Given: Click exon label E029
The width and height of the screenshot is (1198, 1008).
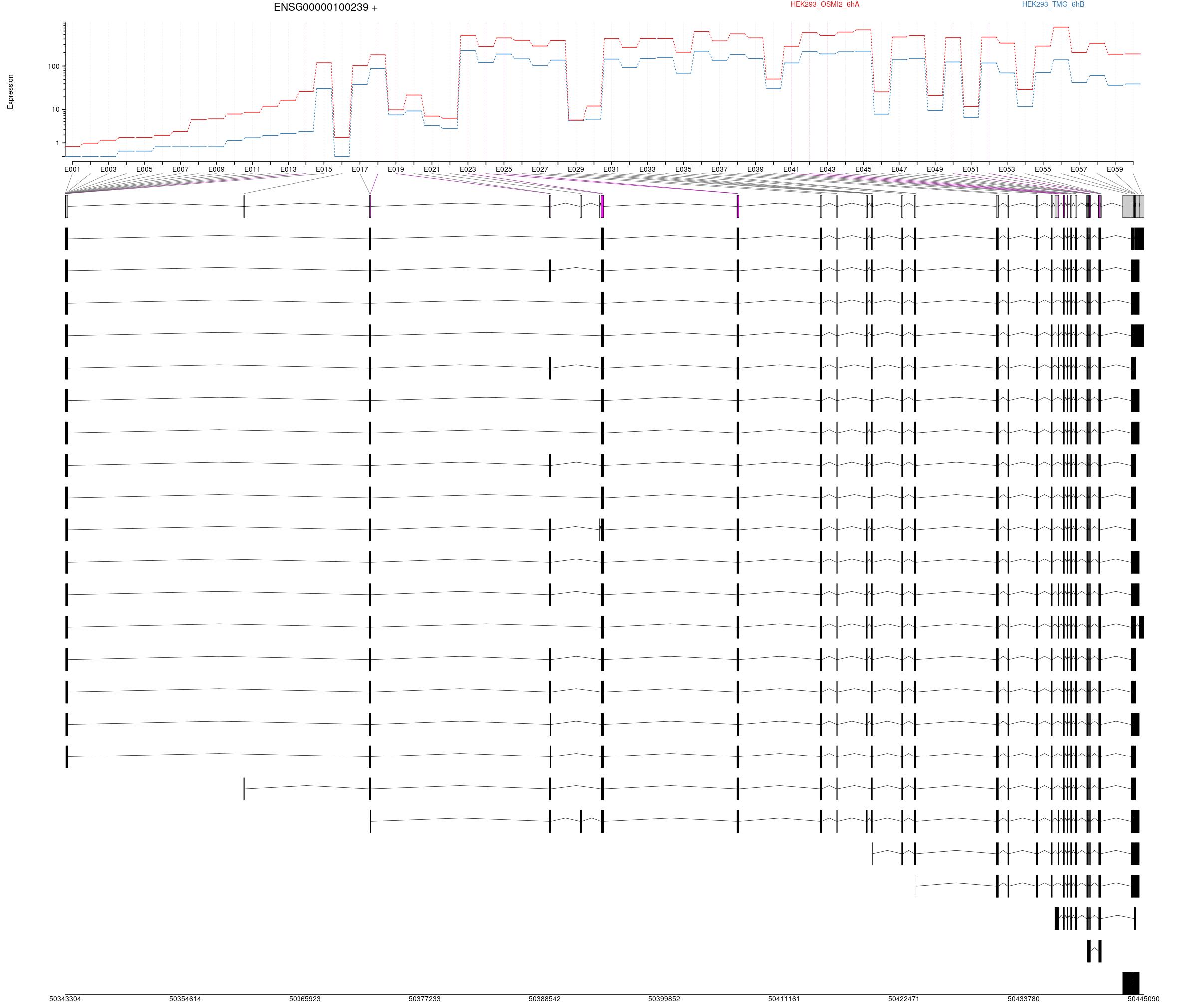Looking at the screenshot, I should 576,169.
